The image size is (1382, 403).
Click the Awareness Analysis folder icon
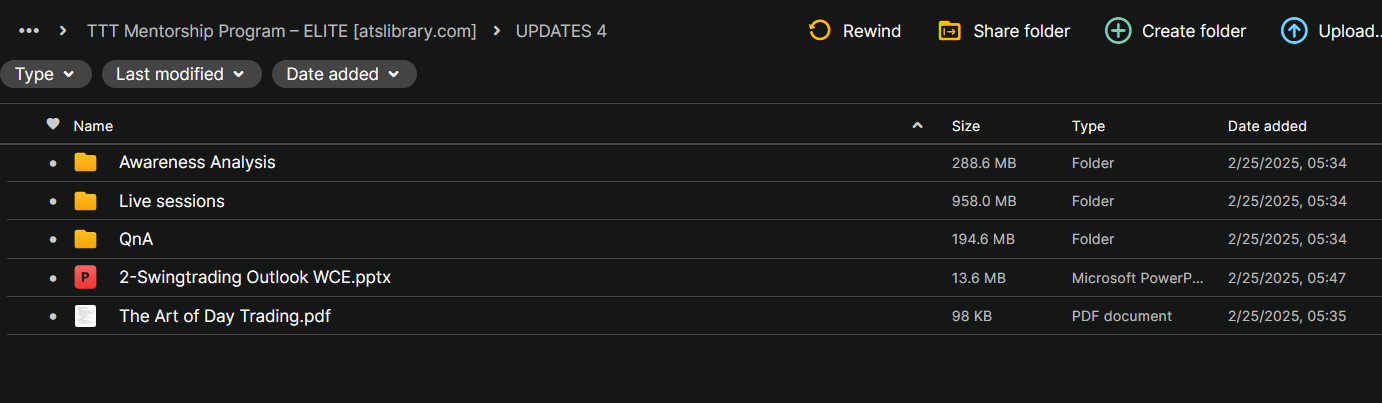pyautogui.click(x=86, y=162)
